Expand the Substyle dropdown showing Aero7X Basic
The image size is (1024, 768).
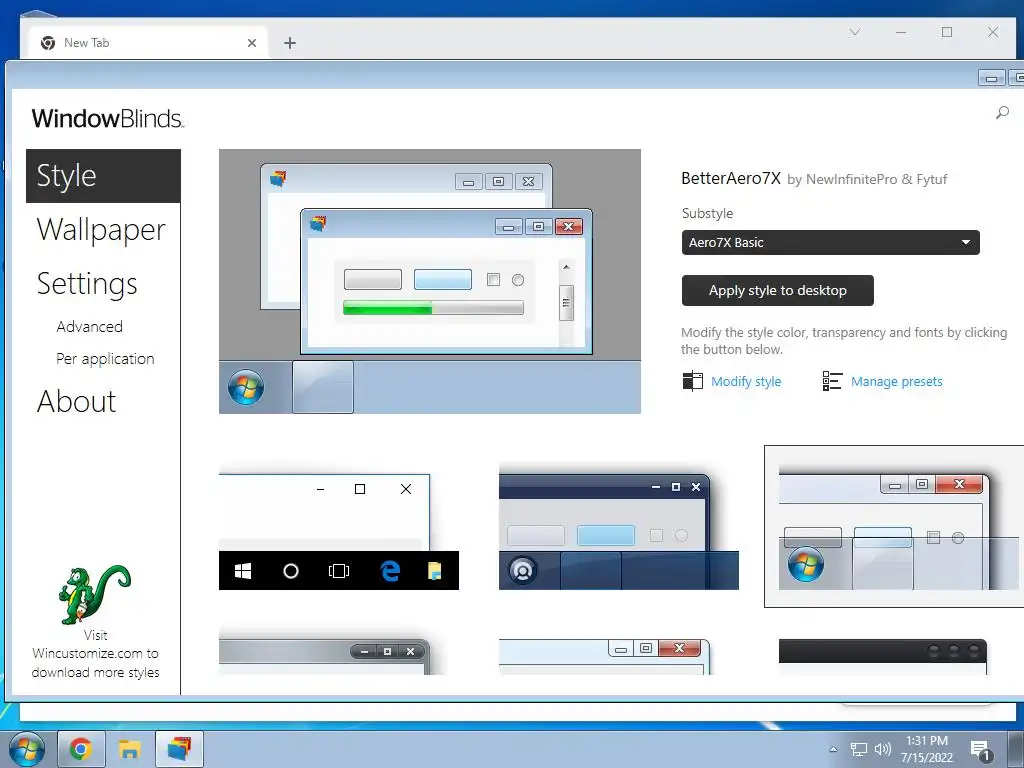[x=830, y=242]
